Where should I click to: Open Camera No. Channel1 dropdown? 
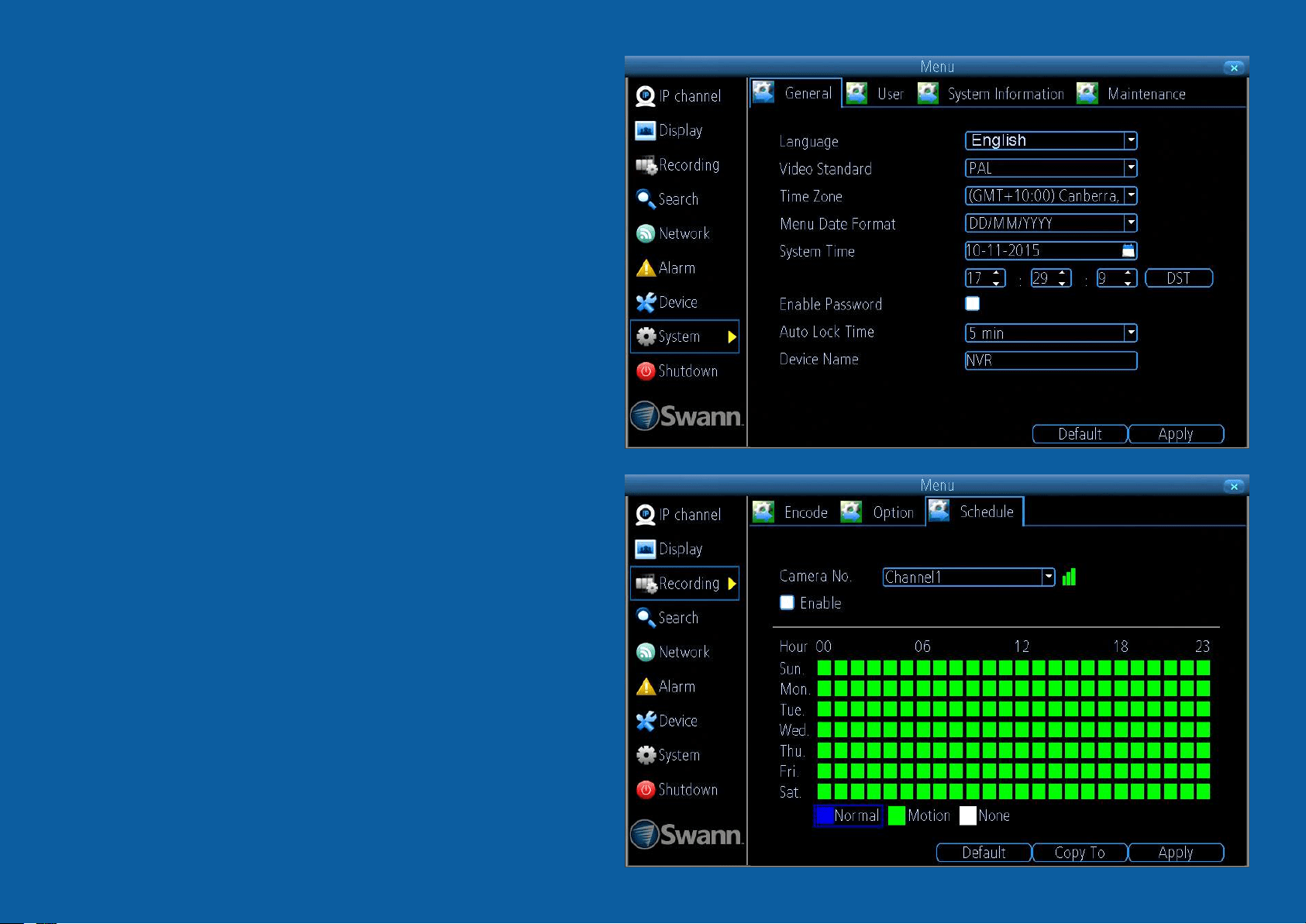click(969, 577)
